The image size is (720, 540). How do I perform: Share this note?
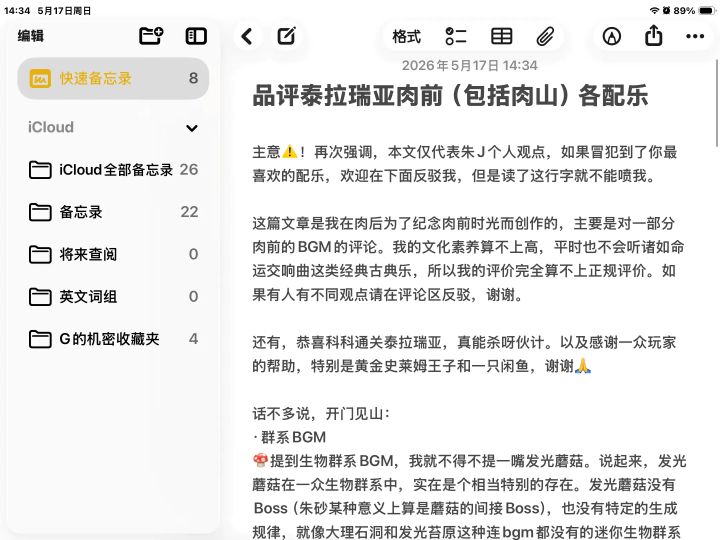coord(653,35)
